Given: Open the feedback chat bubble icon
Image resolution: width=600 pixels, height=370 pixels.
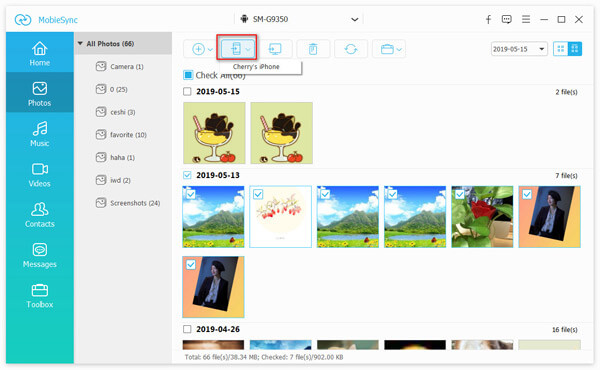Looking at the screenshot, I should [x=507, y=19].
